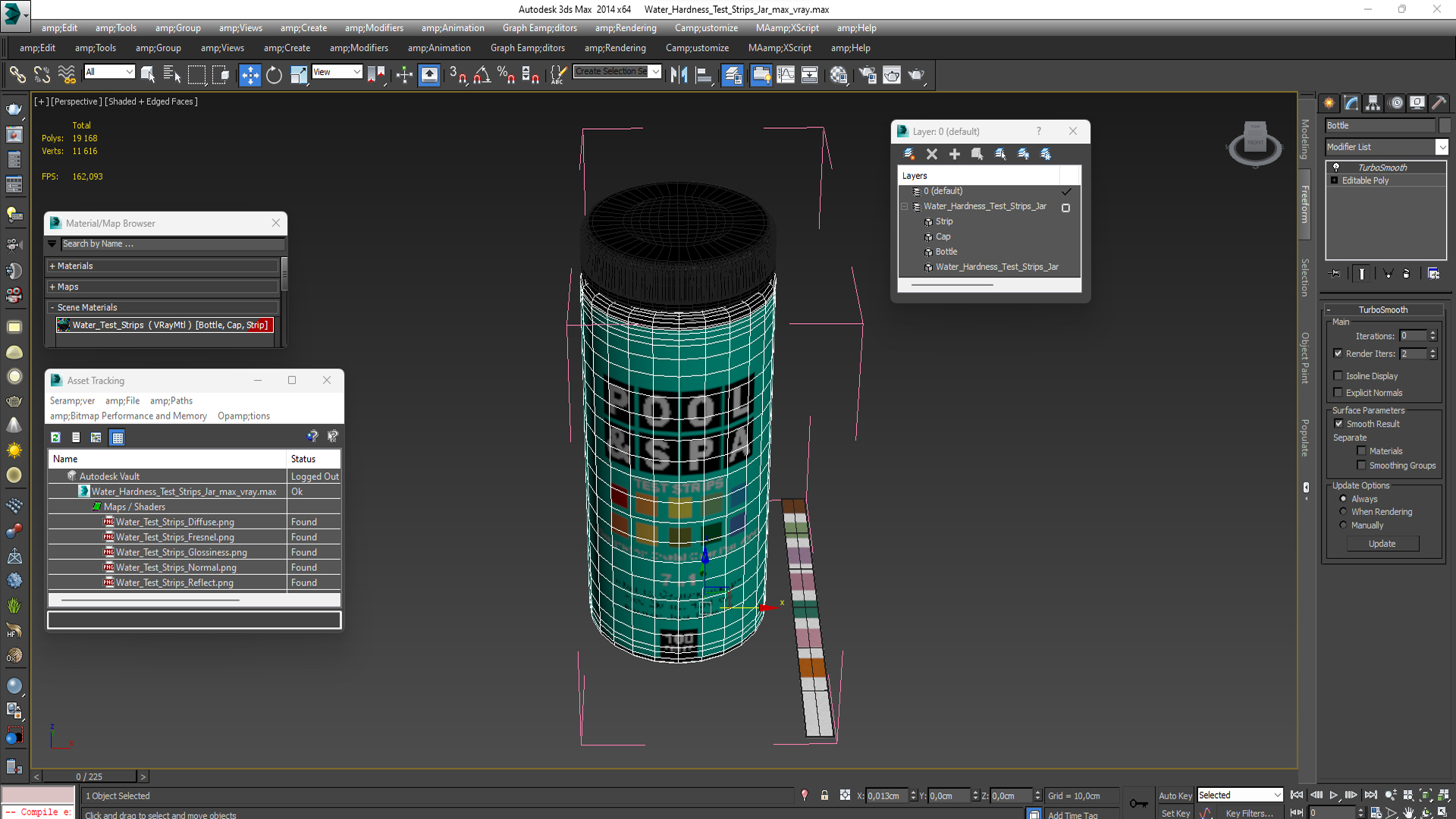Screen dimensions: 1456x819
Task: Select the Manually update option
Action: click(1344, 526)
